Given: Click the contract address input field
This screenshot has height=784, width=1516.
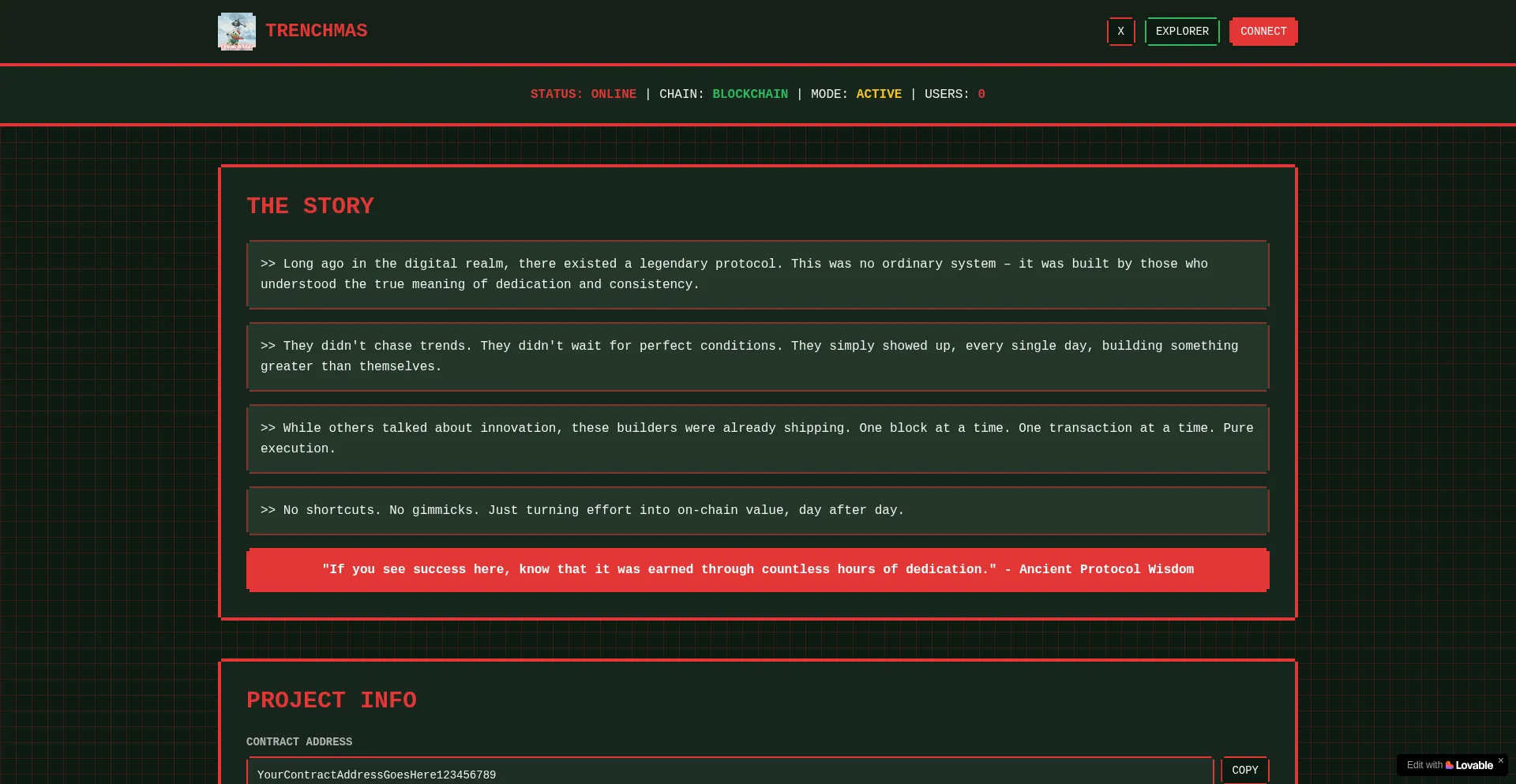Looking at the screenshot, I should (730, 774).
